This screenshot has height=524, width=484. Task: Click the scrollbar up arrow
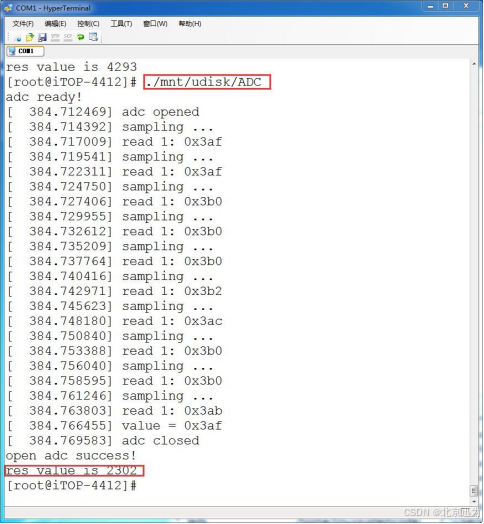point(474,64)
